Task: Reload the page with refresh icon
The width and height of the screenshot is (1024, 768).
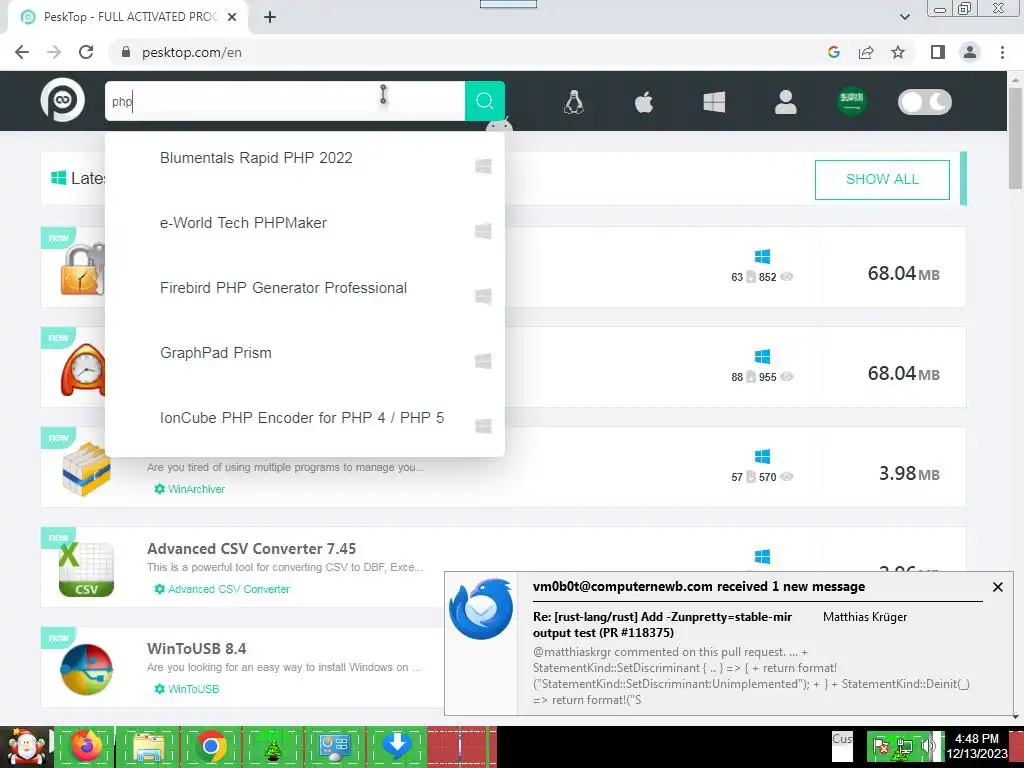Action: coord(86,52)
